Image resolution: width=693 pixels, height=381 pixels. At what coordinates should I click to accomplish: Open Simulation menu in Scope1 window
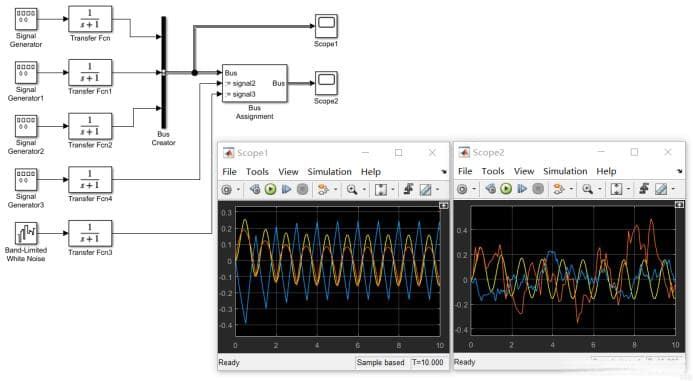[329, 172]
